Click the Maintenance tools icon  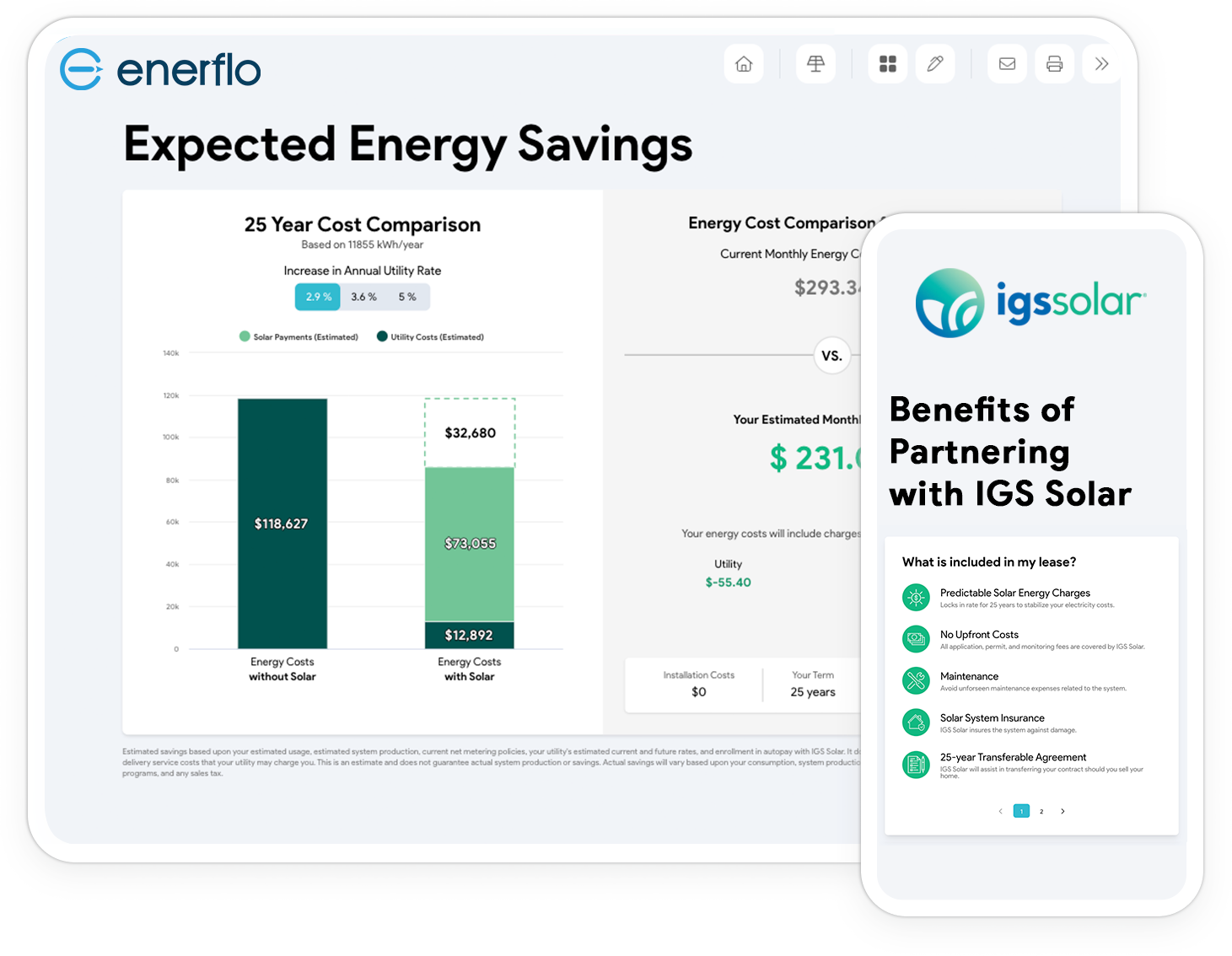pos(916,680)
